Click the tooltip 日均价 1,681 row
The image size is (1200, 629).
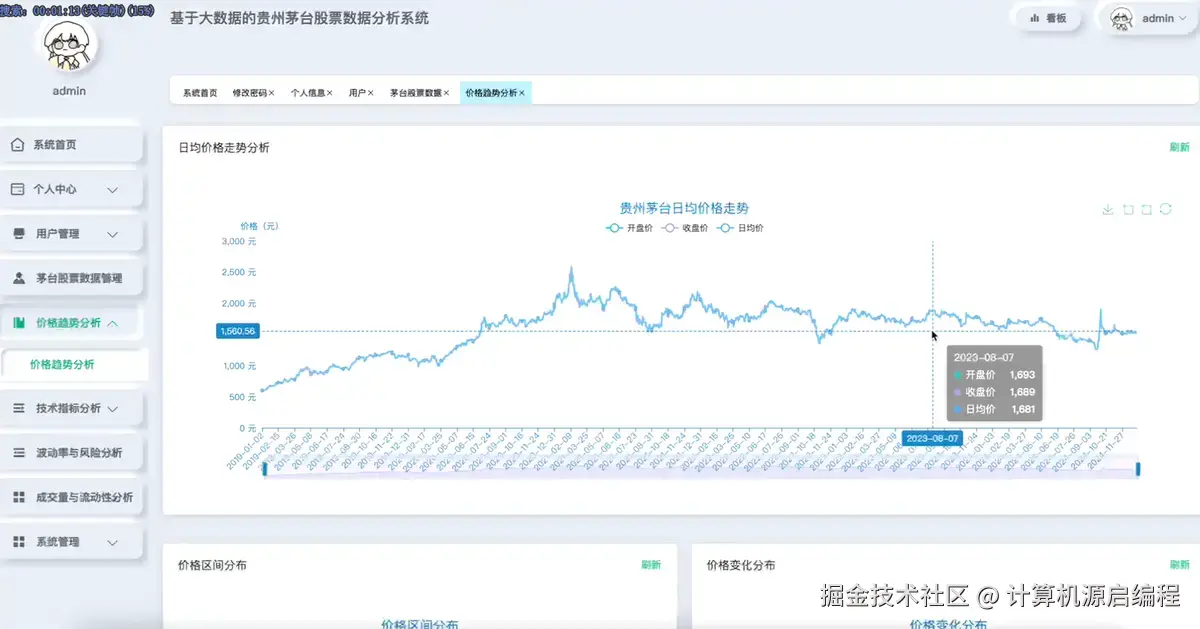point(994,409)
